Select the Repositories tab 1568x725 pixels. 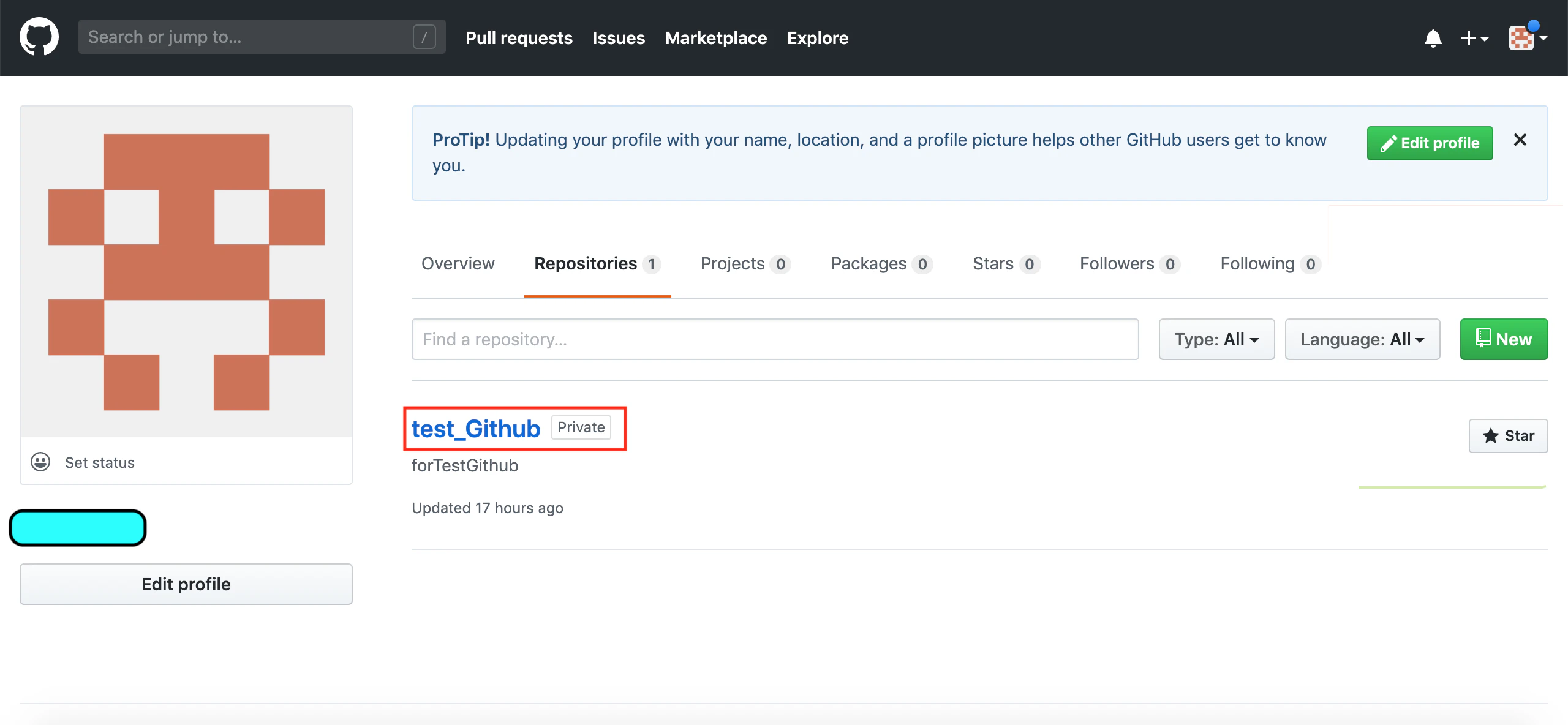point(597,263)
